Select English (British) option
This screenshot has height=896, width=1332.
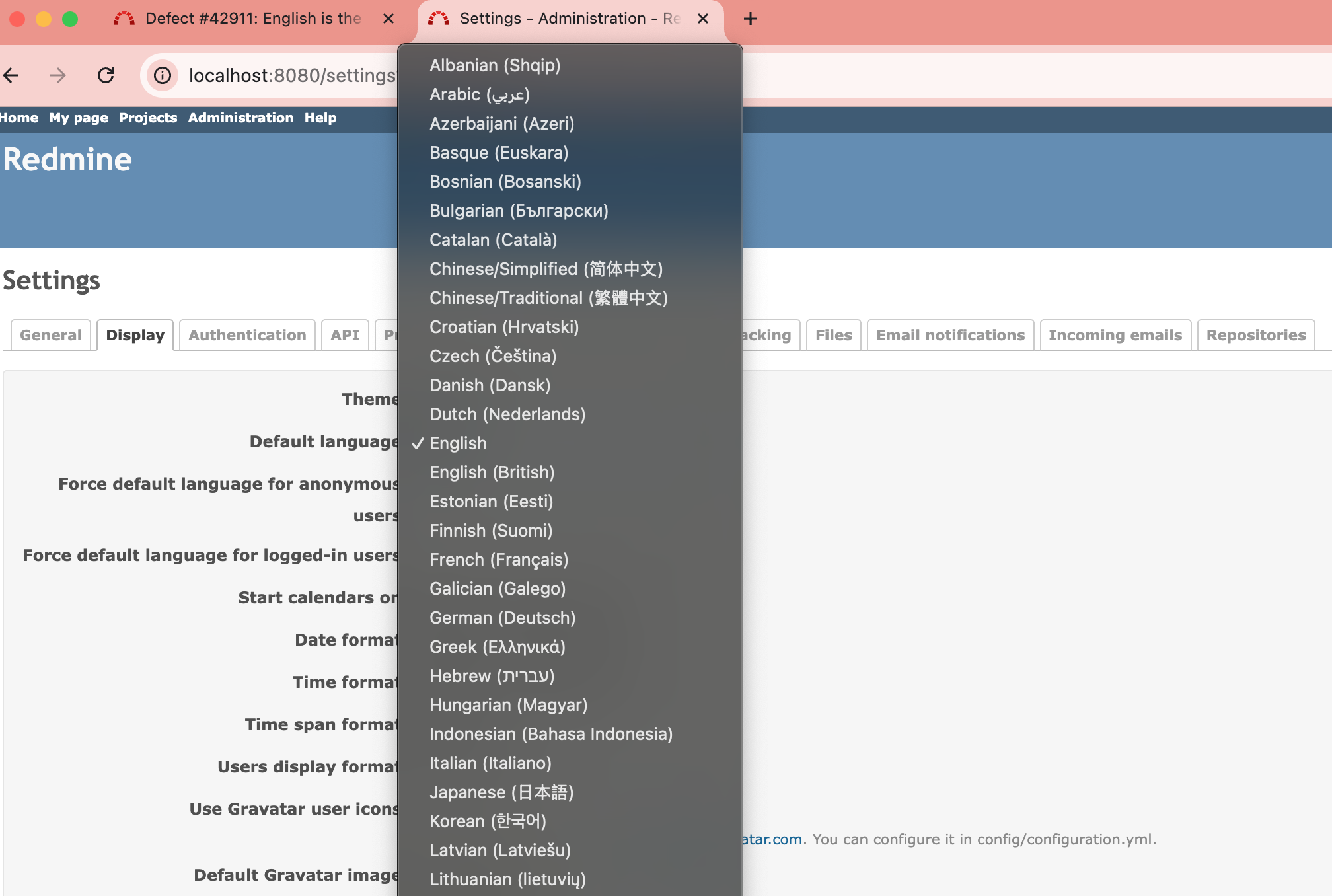pos(570,472)
